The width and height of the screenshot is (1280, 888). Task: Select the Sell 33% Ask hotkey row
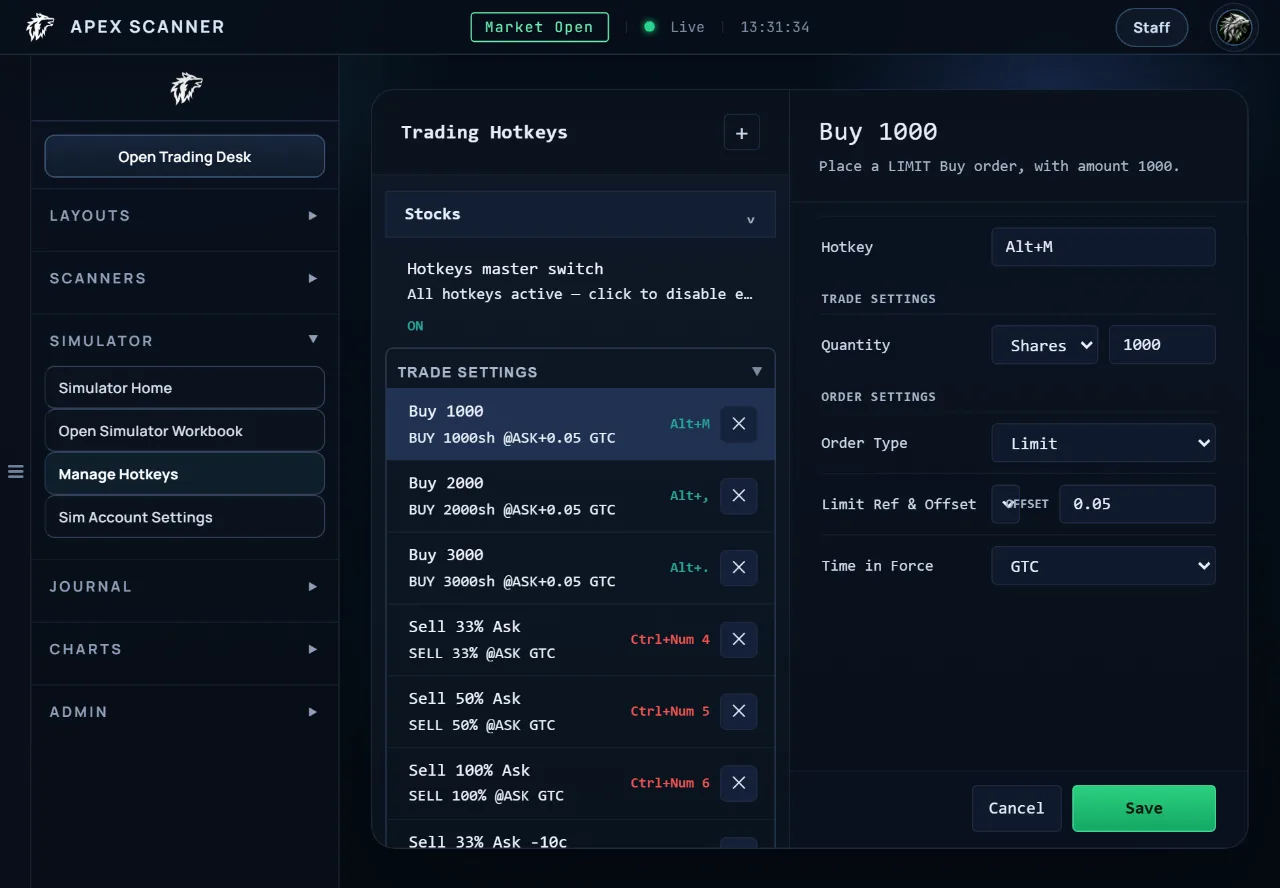580,640
